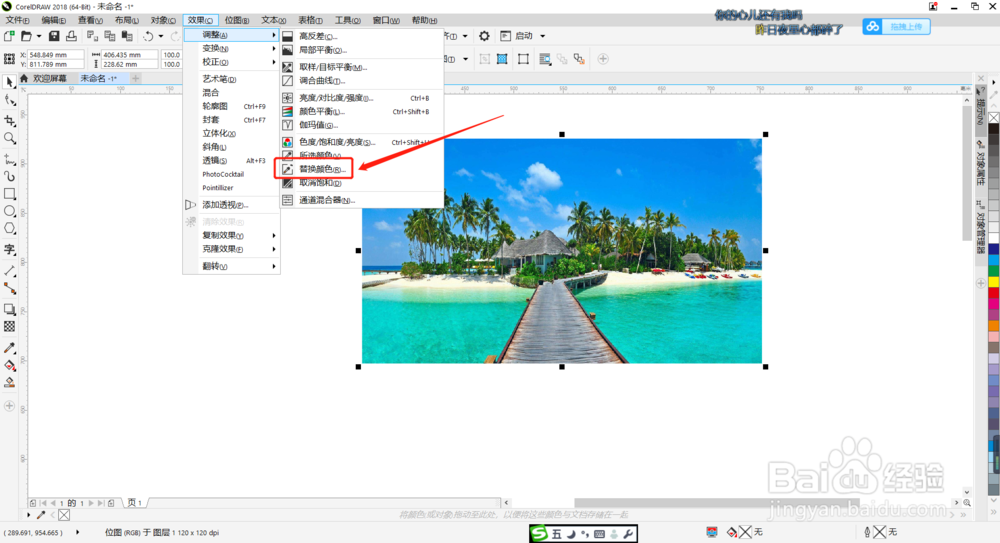Click the quick customize plus in toolbox
The image size is (1000, 543).
click(9, 406)
